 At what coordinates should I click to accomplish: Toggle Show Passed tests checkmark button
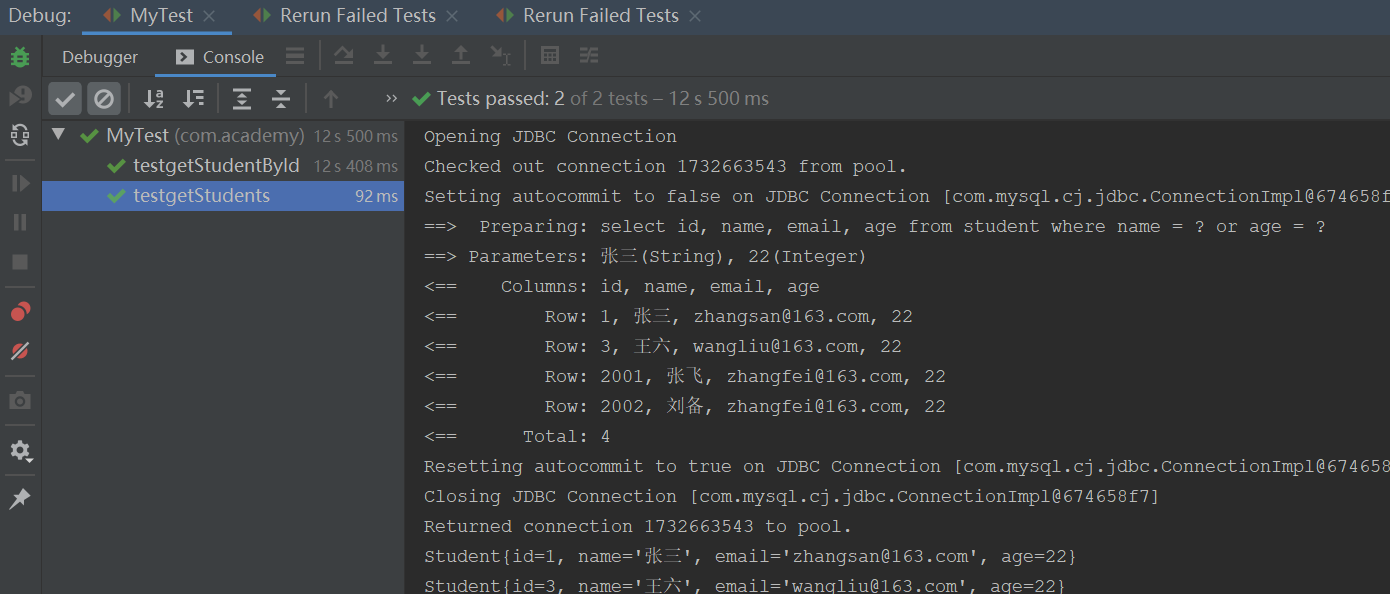pyautogui.click(x=65, y=98)
